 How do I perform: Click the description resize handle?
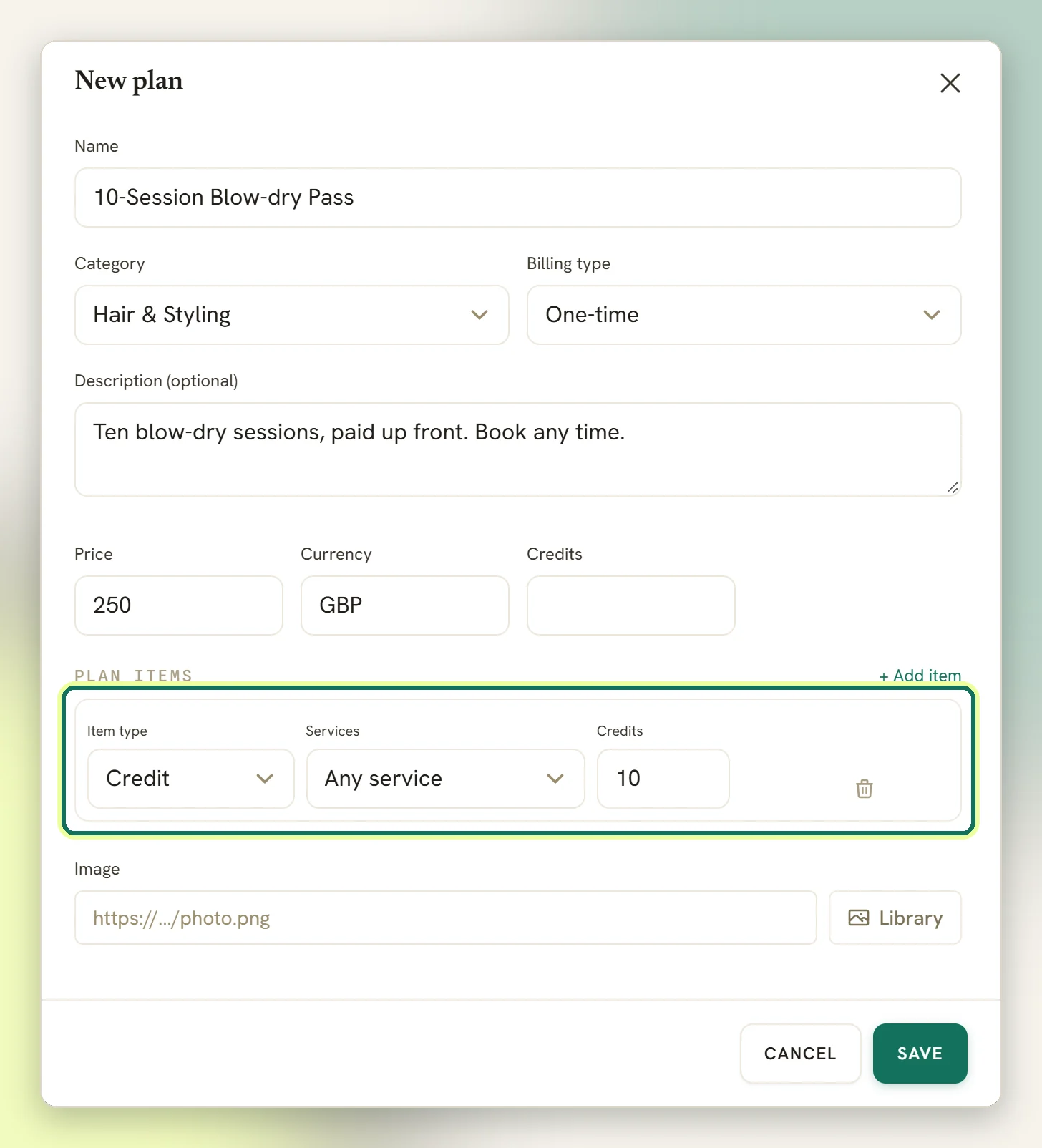pos(952,487)
